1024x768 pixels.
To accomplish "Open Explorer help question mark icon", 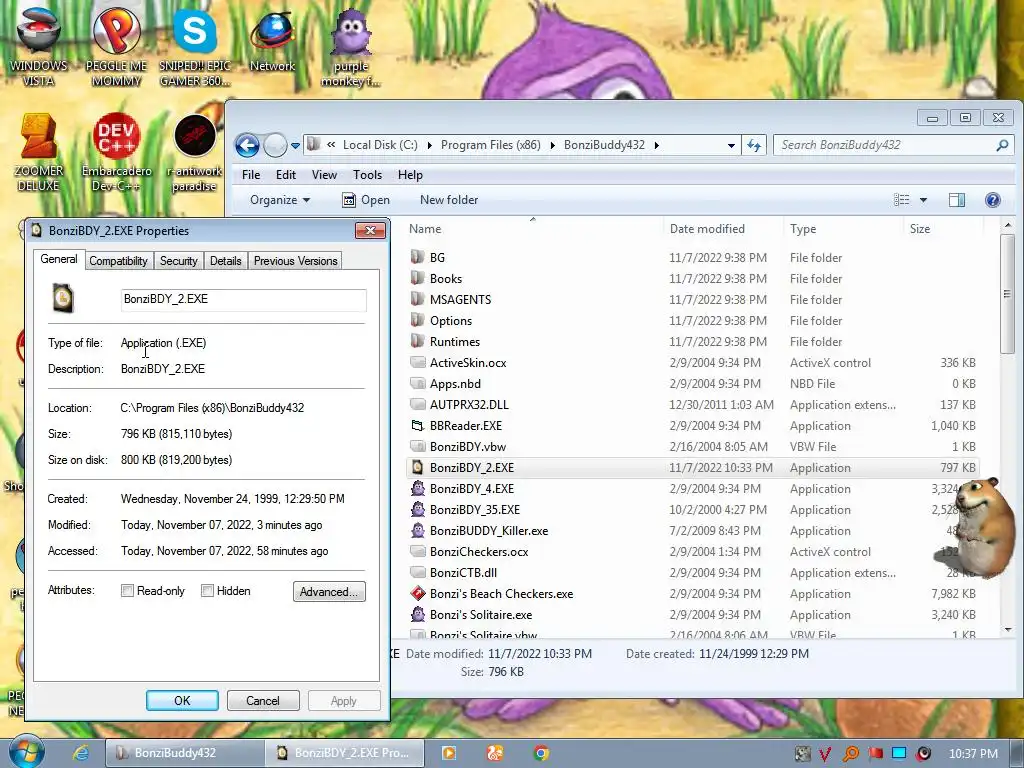I will (993, 200).
